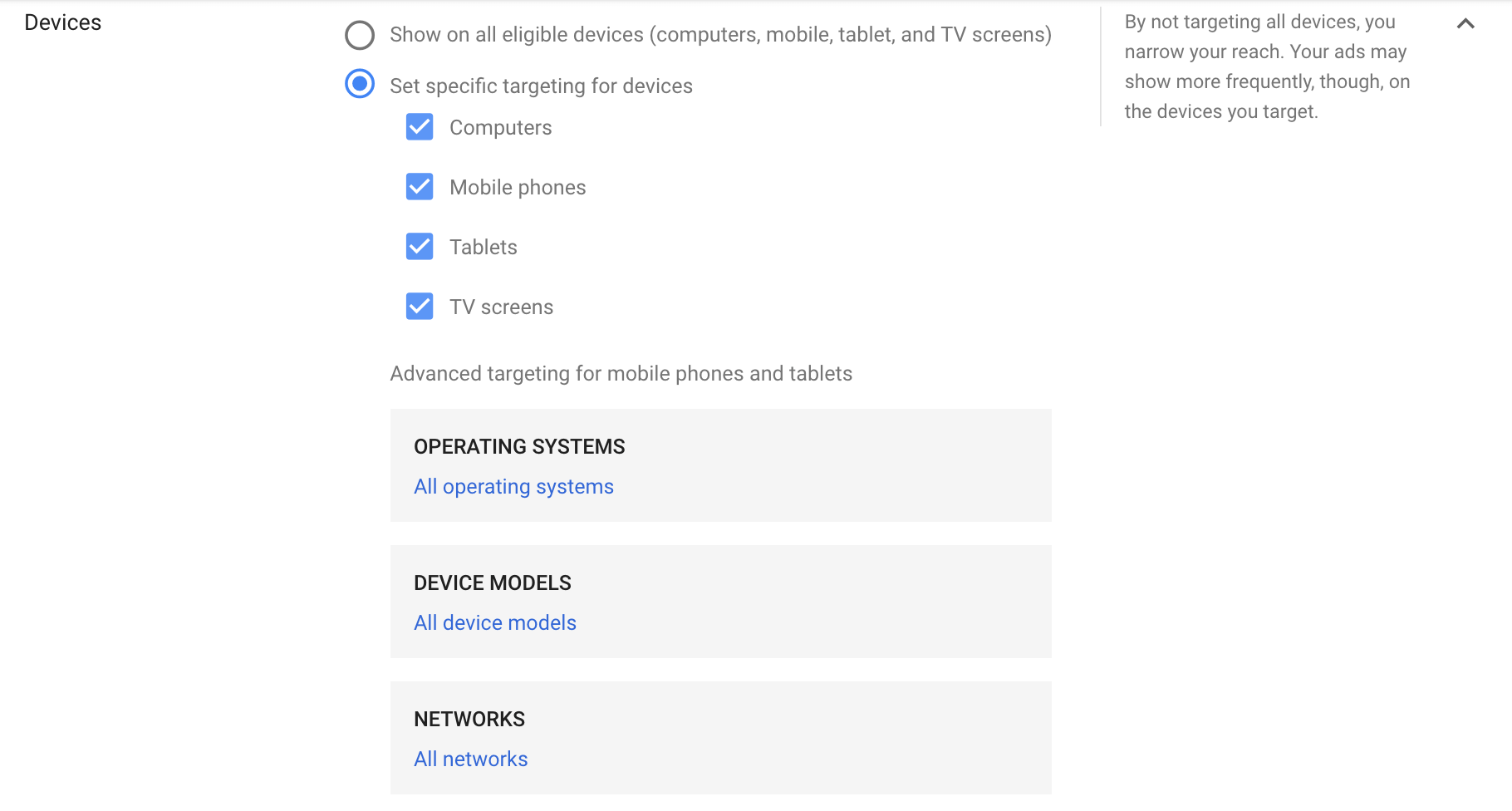Click the Advanced targeting heading text
The width and height of the screenshot is (1512, 811).
point(620,374)
